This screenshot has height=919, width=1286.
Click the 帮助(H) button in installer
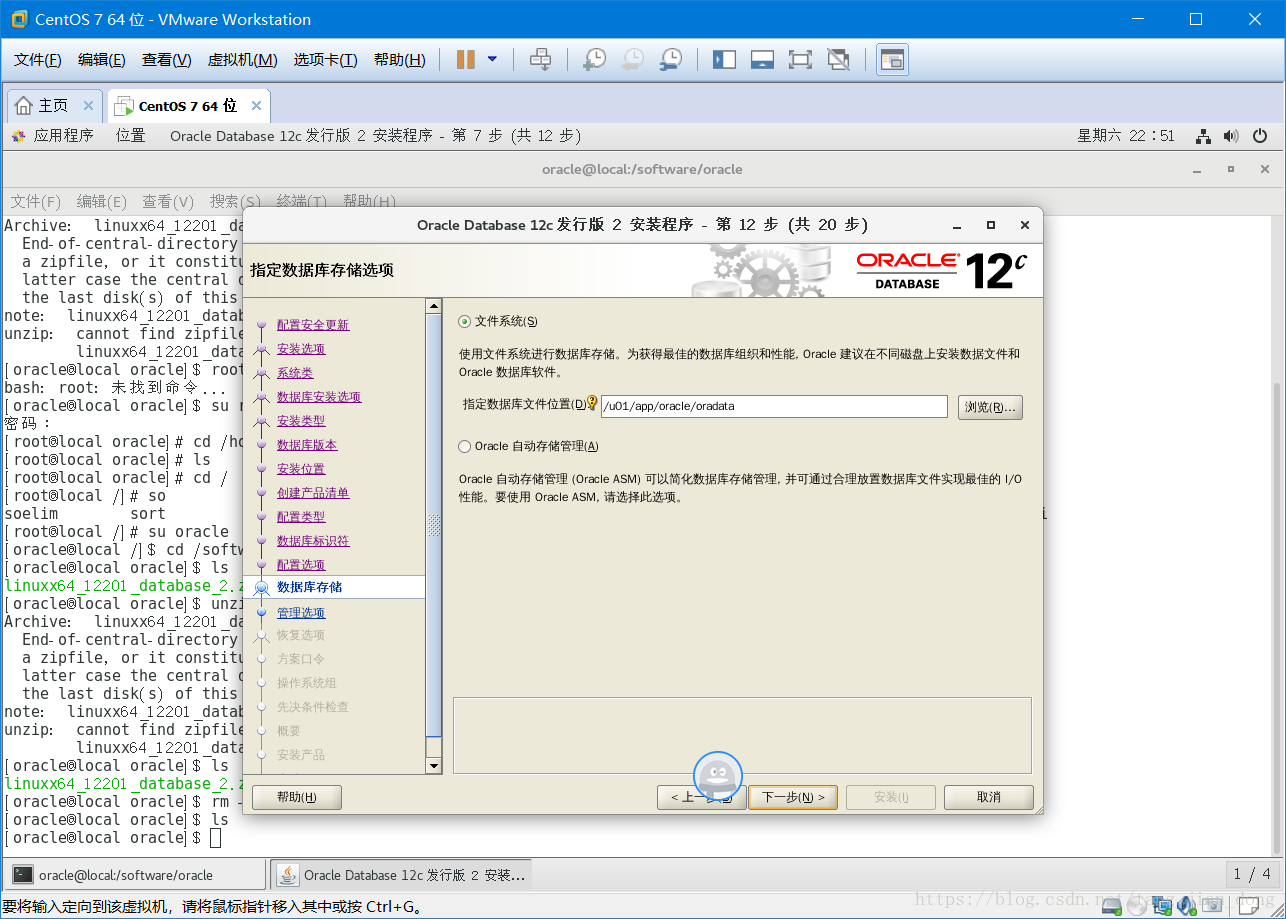point(297,797)
